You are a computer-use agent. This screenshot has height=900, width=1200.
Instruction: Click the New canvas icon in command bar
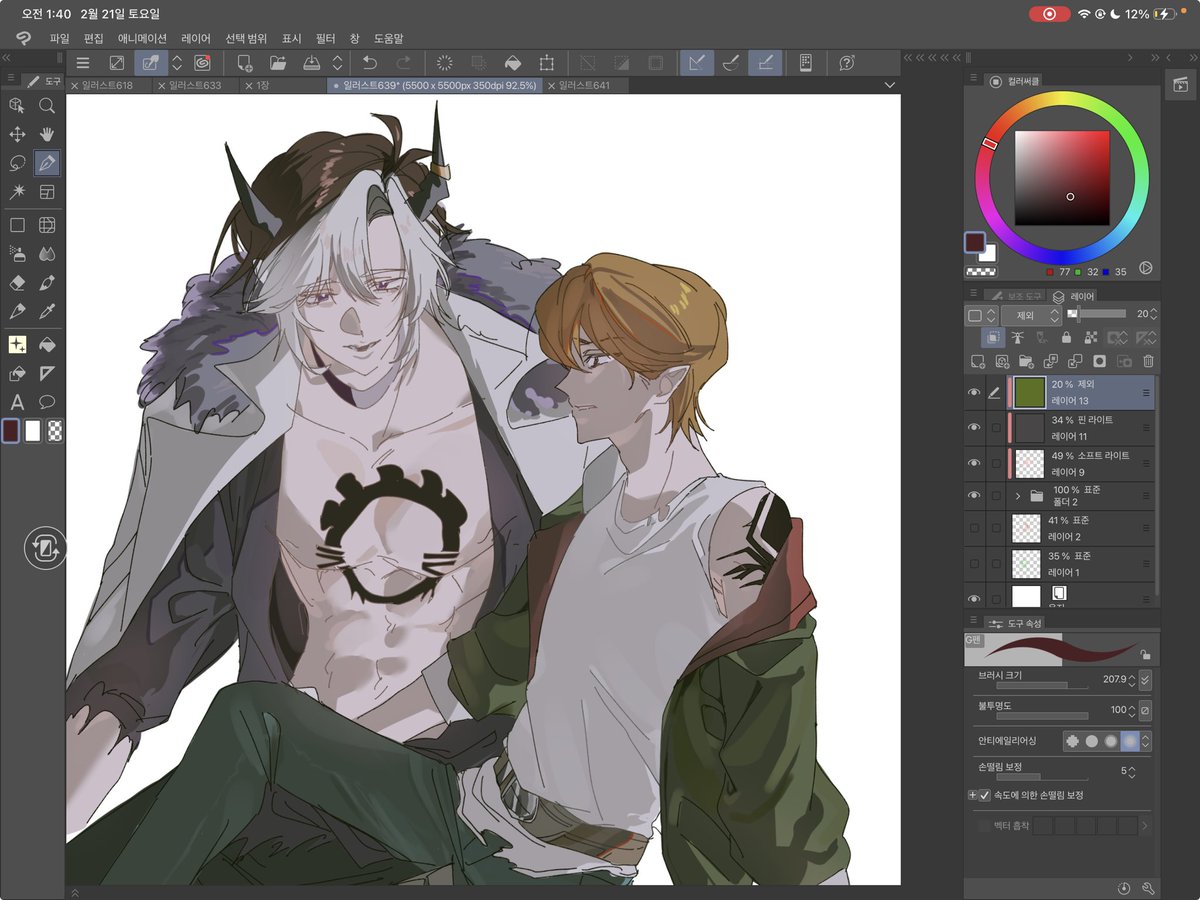pos(245,63)
